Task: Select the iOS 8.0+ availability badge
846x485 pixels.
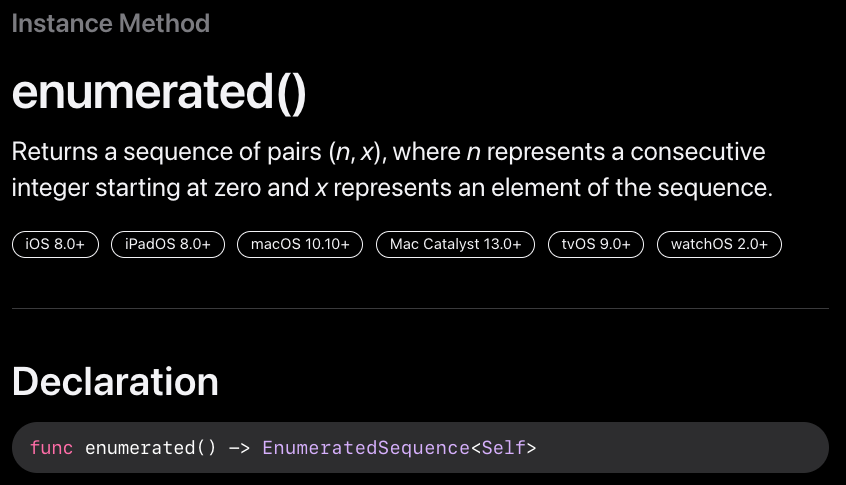Action: (x=55, y=244)
